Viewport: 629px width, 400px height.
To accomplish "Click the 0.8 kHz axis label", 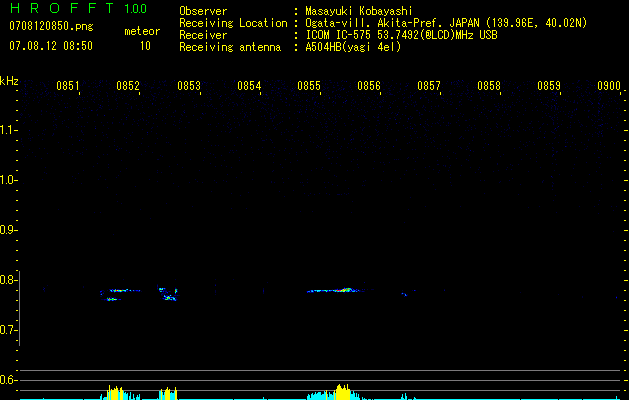I will click(x=8, y=280).
